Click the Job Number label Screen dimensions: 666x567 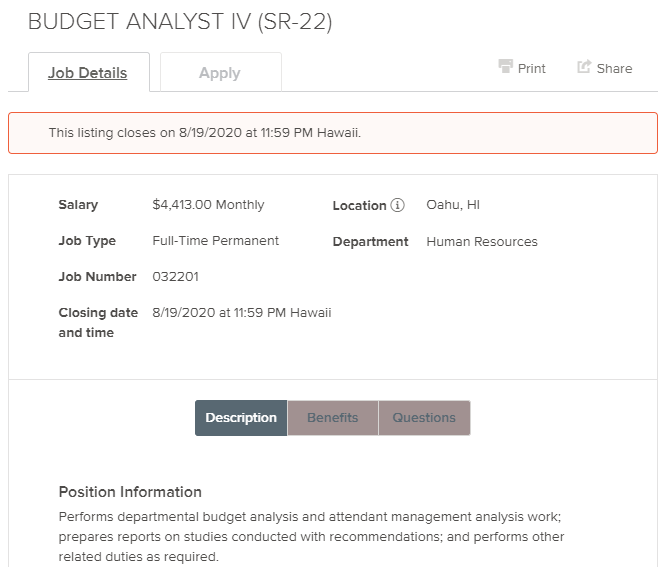[97, 277]
